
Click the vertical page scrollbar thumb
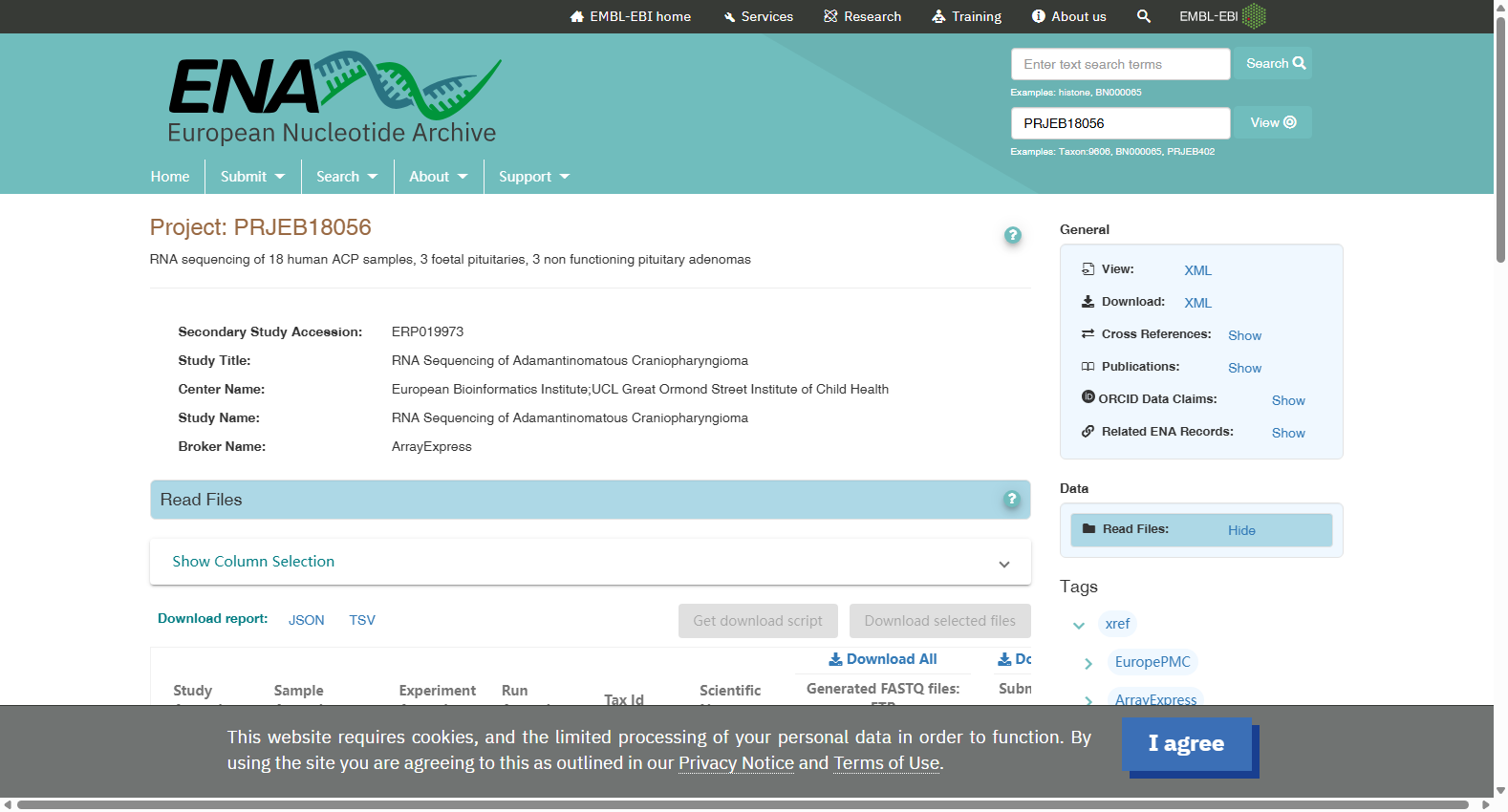pyautogui.click(x=1500, y=139)
